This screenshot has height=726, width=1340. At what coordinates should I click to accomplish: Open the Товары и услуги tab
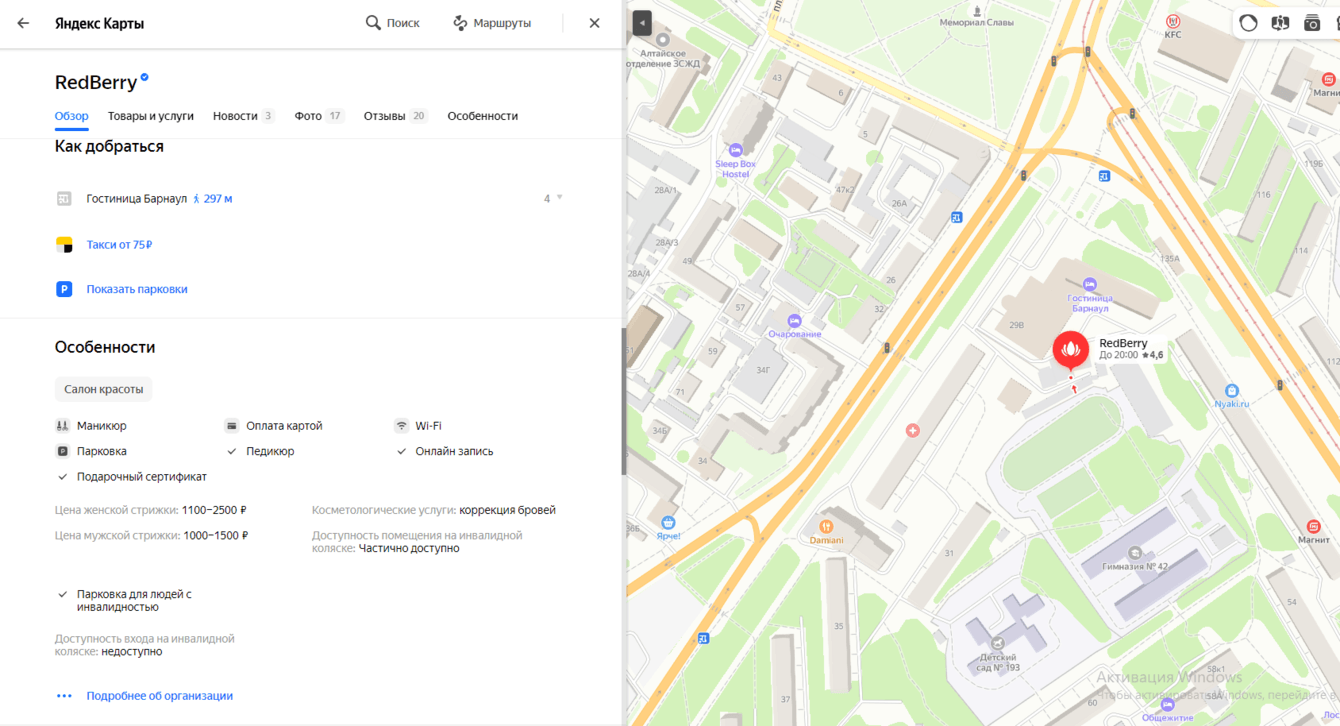click(x=151, y=116)
